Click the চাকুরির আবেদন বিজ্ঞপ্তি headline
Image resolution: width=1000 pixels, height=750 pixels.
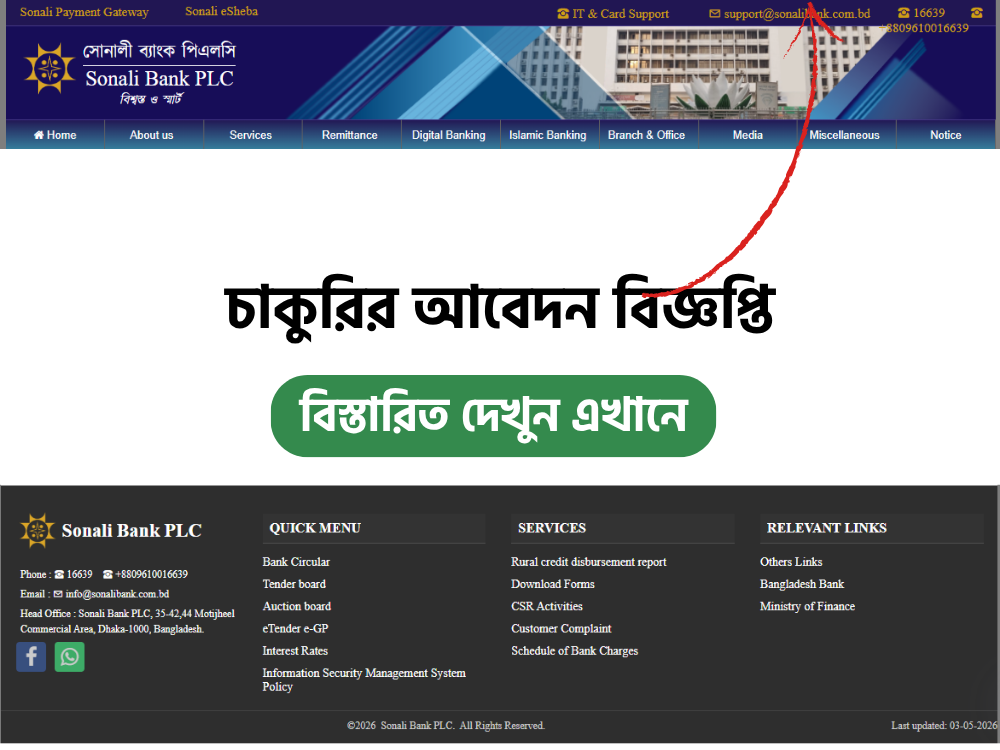coord(500,307)
